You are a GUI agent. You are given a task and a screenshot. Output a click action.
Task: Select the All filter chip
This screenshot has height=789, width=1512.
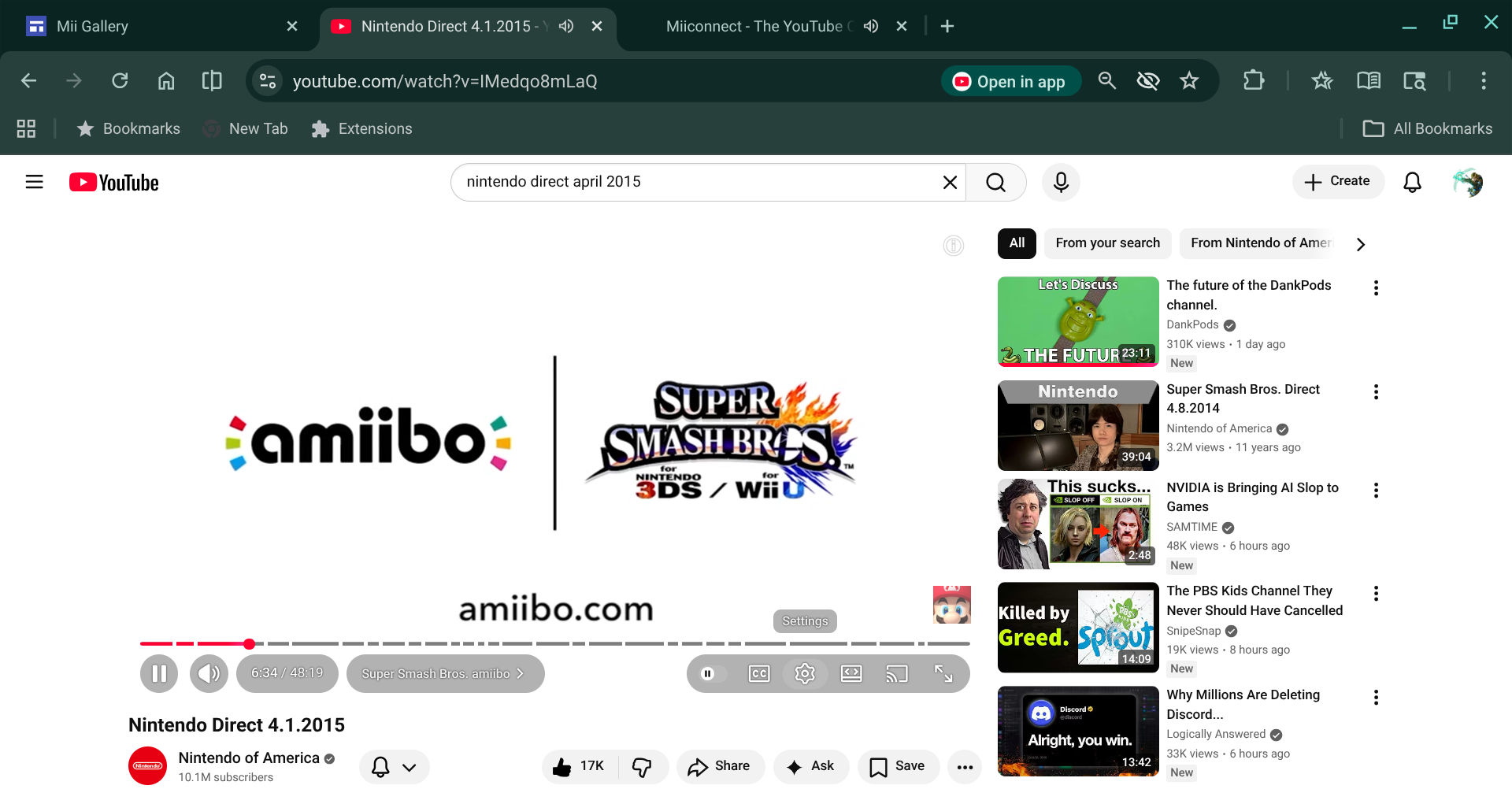click(1017, 243)
